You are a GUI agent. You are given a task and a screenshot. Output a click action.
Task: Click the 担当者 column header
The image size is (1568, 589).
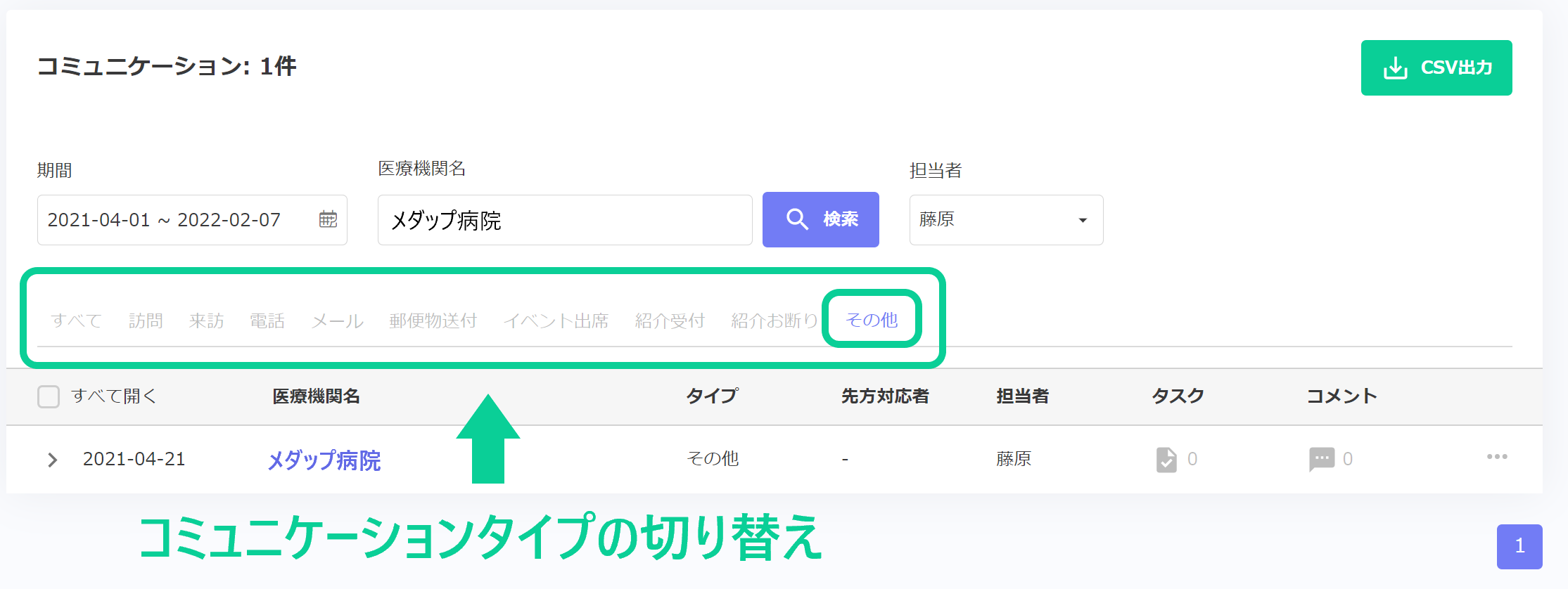(x=1022, y=396)
